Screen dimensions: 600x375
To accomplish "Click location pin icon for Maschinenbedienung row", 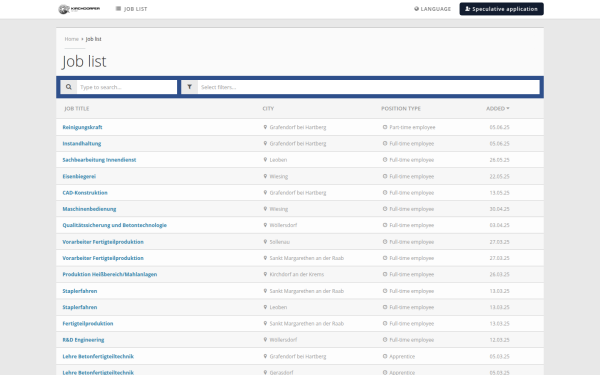I will 265,209.
